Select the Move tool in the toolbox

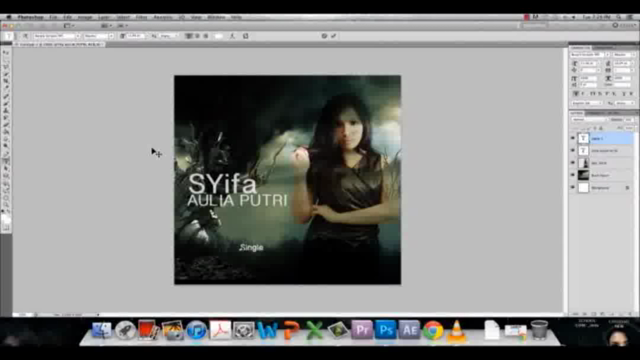tap(6, 53)
